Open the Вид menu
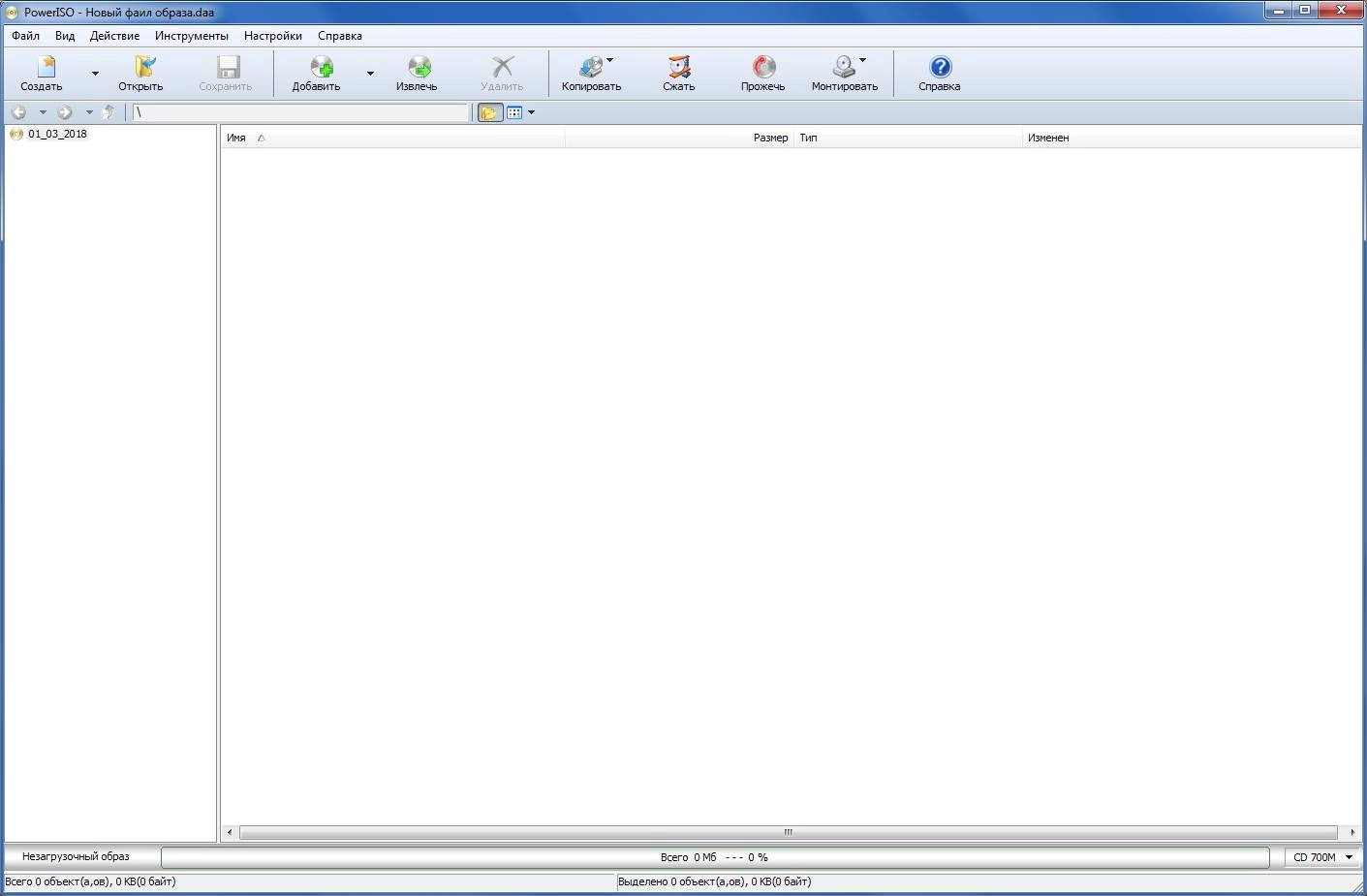Image resolution: width=1367 pixels, height=896 pixels. 65,36
